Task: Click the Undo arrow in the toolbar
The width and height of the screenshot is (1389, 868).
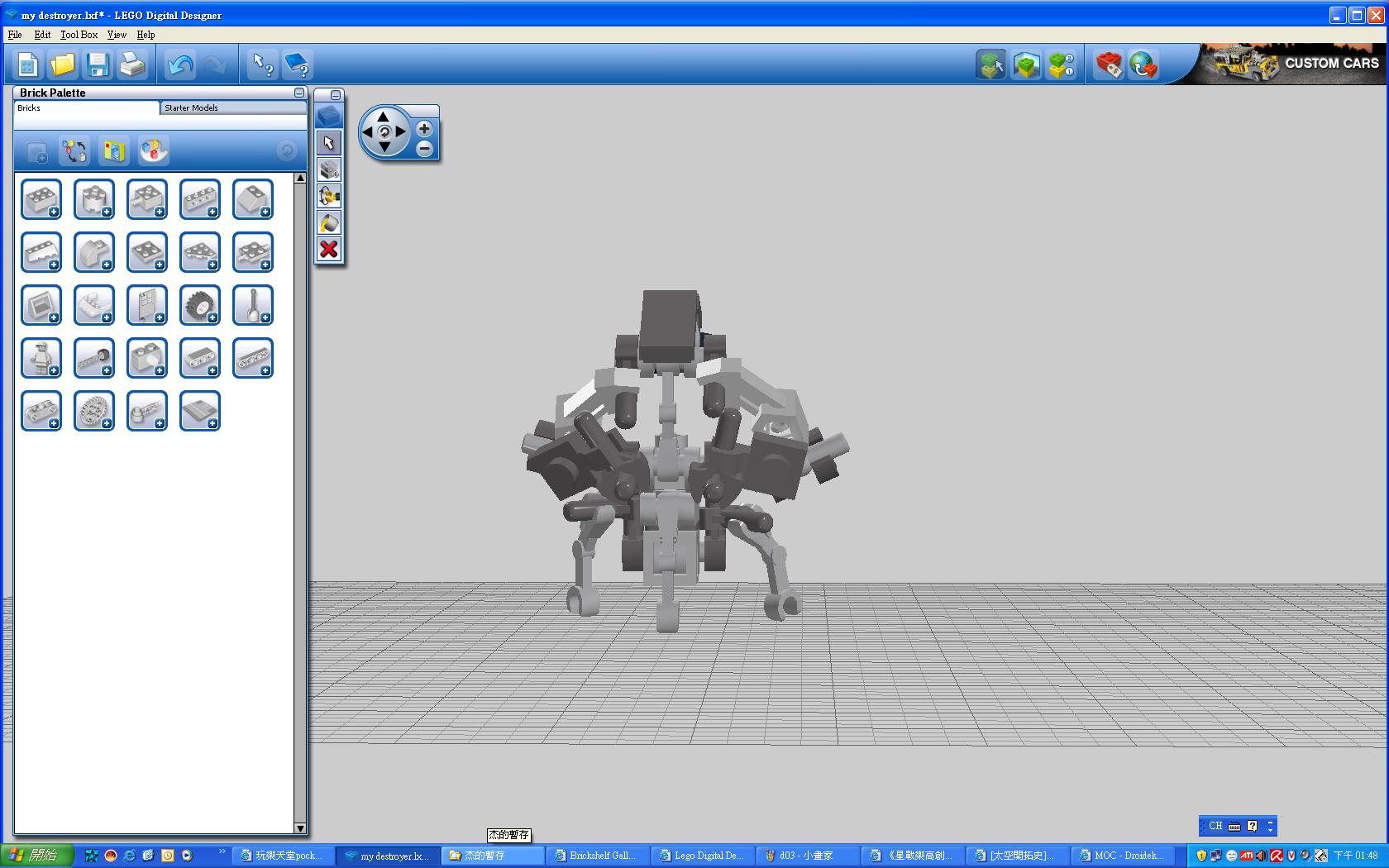Action: point(179,64)
